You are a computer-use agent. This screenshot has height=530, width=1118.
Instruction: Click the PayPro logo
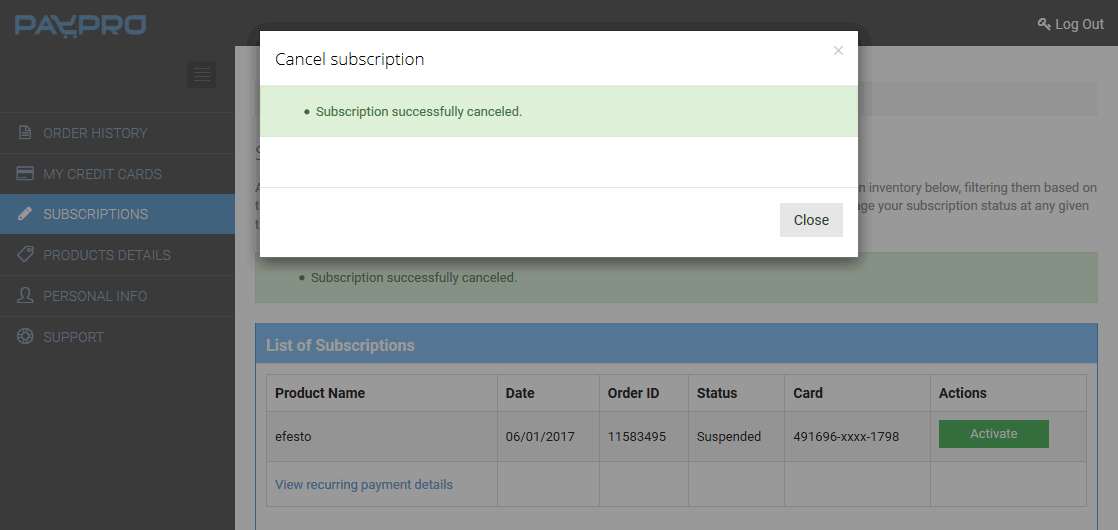pyautogui.click(x=81, y=26)
